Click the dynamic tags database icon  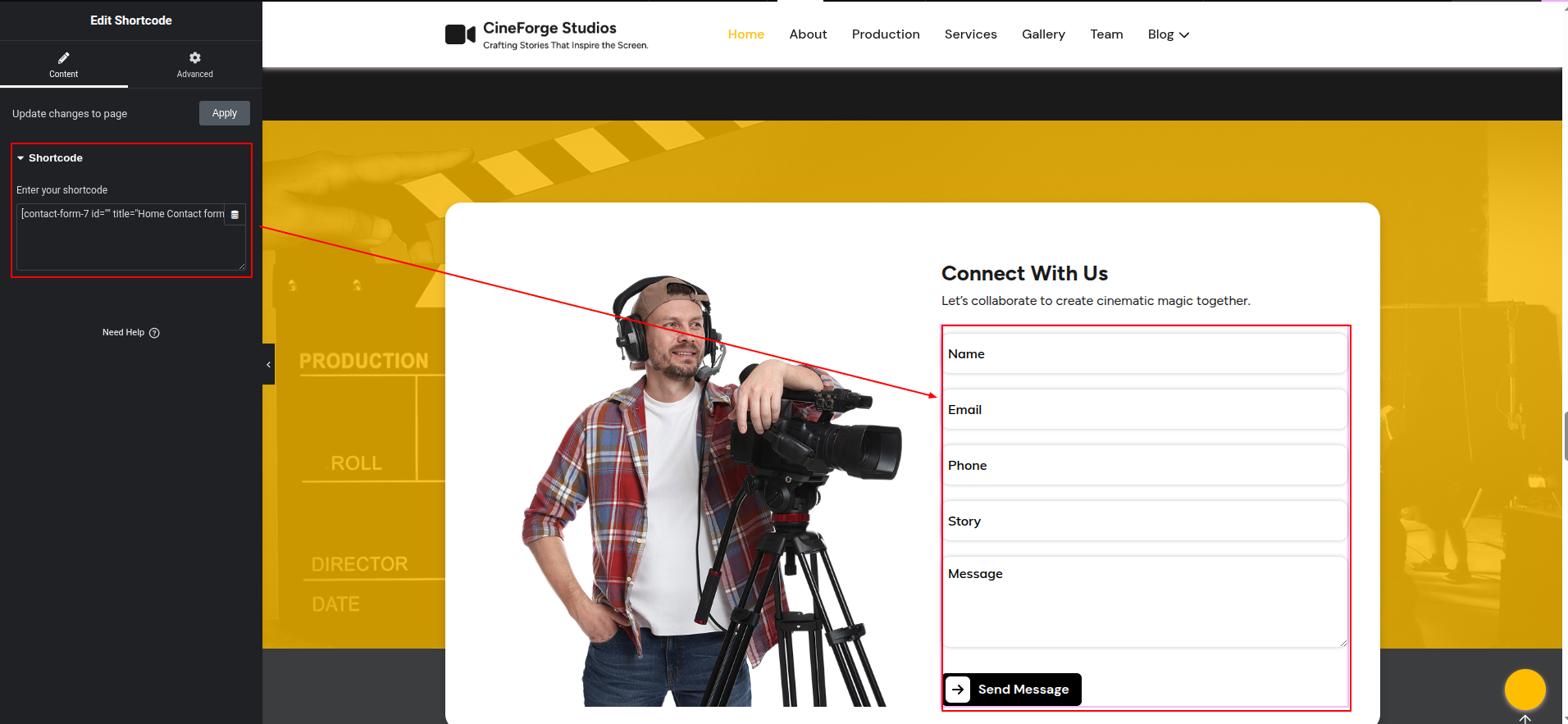(x=235, y=215)
